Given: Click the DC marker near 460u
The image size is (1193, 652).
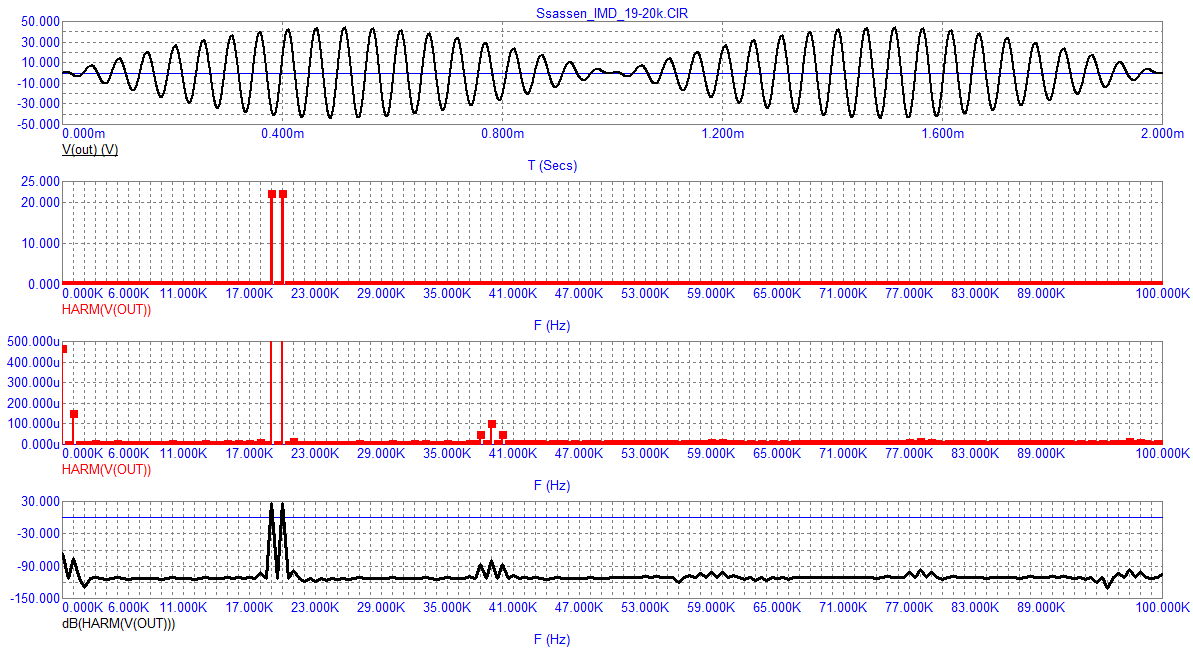Looking at the screenshot, I should (x=64, y=350).
